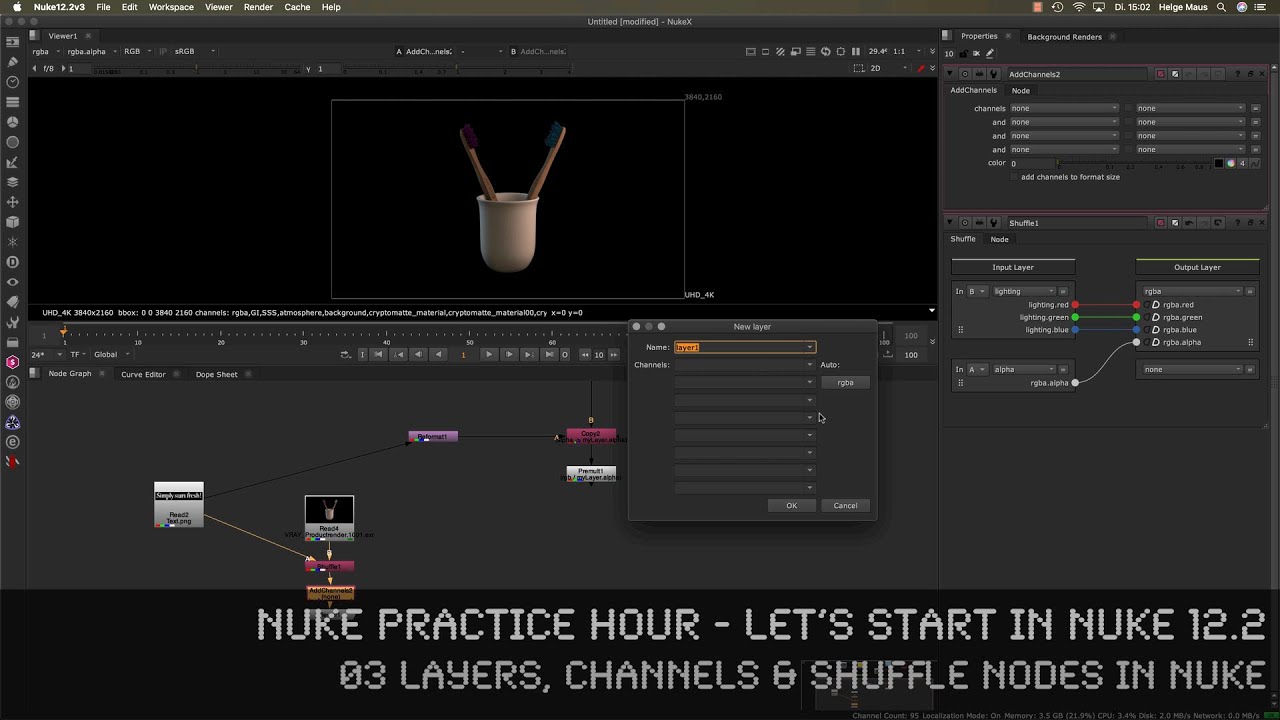Click Cancel in New layer dialog
This screenshot has height=720, width=1280.
[845, 505]
